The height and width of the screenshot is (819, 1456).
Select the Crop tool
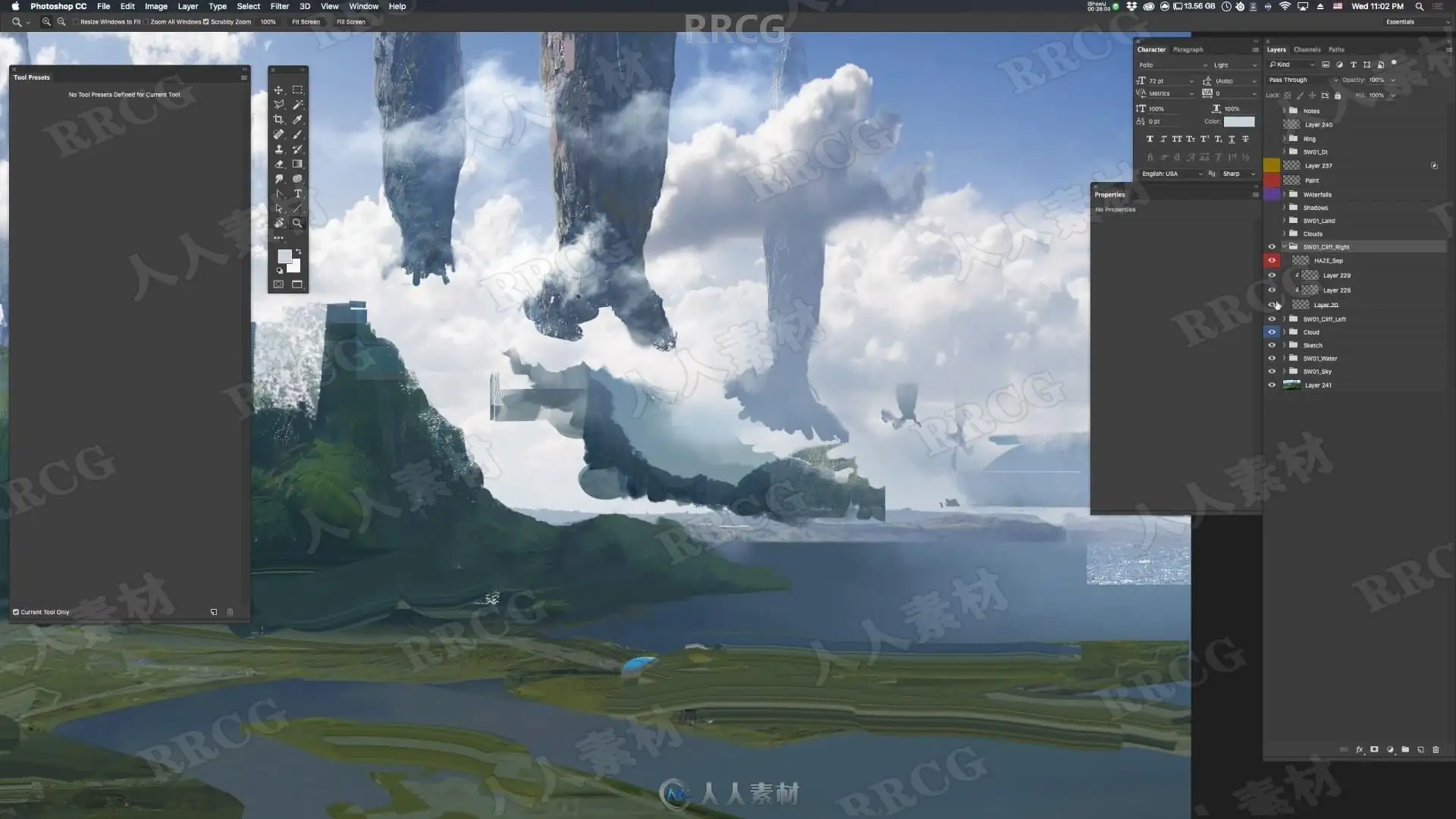[x=278, y=119]
